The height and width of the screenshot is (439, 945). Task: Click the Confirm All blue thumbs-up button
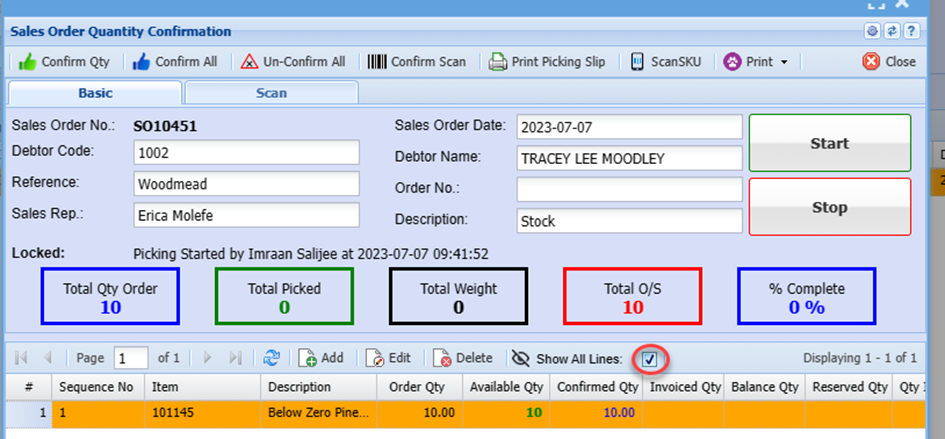click(x=174, y=62)
